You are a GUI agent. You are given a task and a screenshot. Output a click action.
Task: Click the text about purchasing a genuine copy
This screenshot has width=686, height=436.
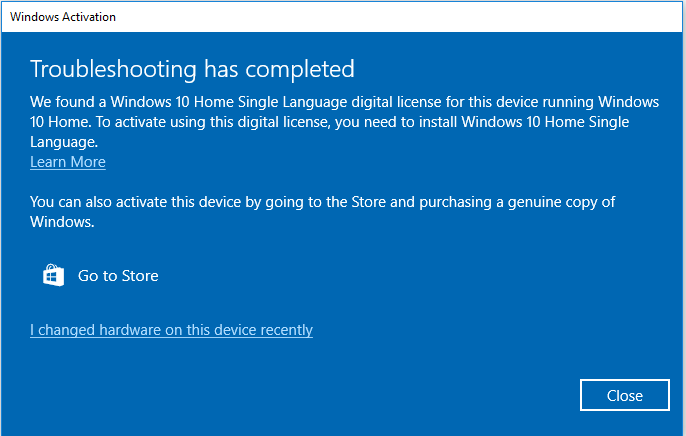coord(322,212)
